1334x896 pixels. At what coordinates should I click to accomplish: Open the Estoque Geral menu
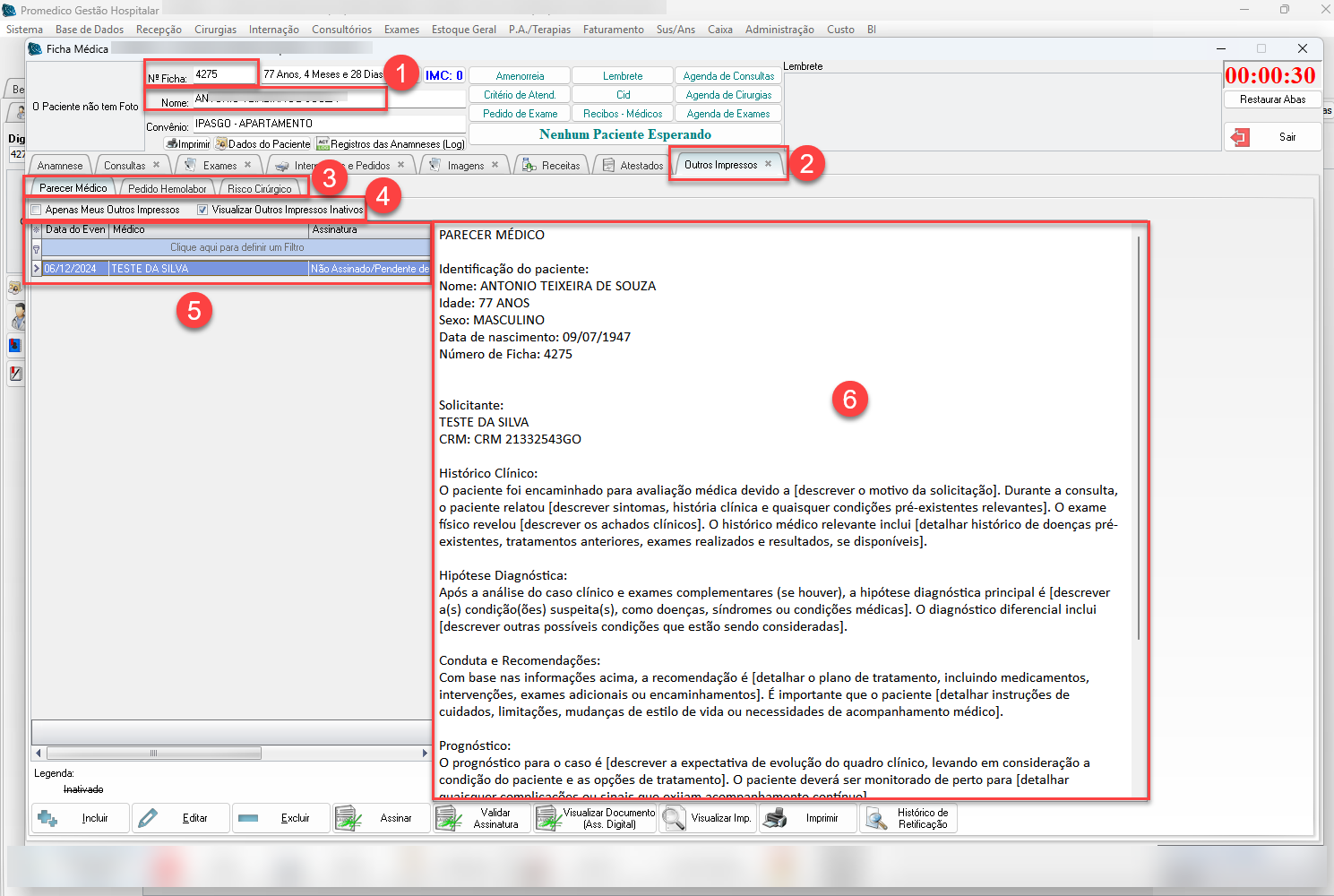(x=464, y=30)
